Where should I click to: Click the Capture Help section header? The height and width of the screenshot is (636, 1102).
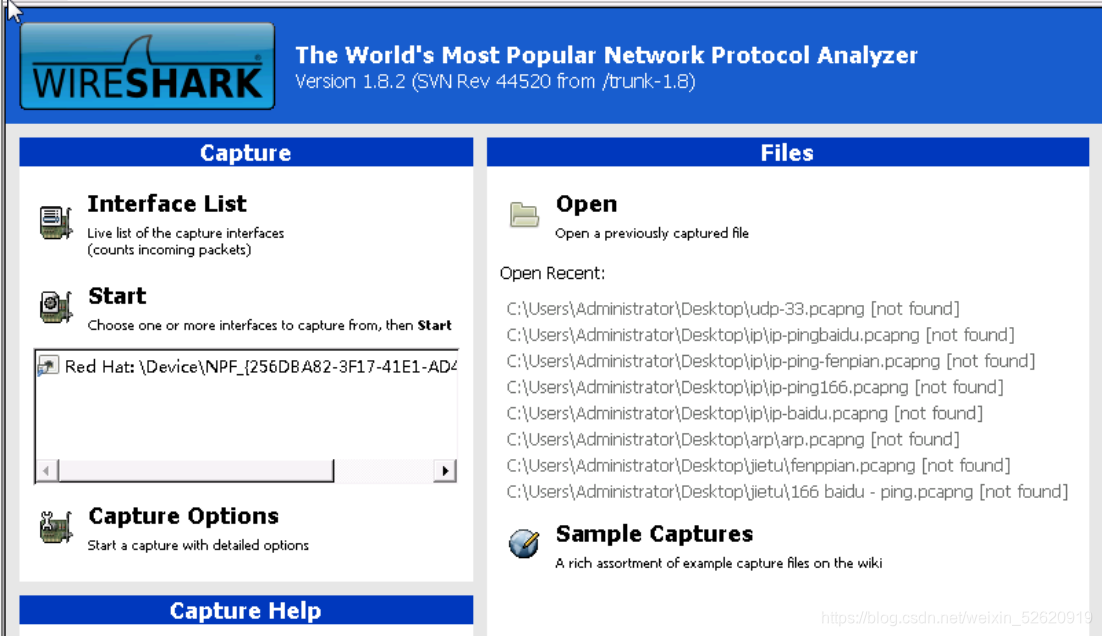(x=246, y=610)
